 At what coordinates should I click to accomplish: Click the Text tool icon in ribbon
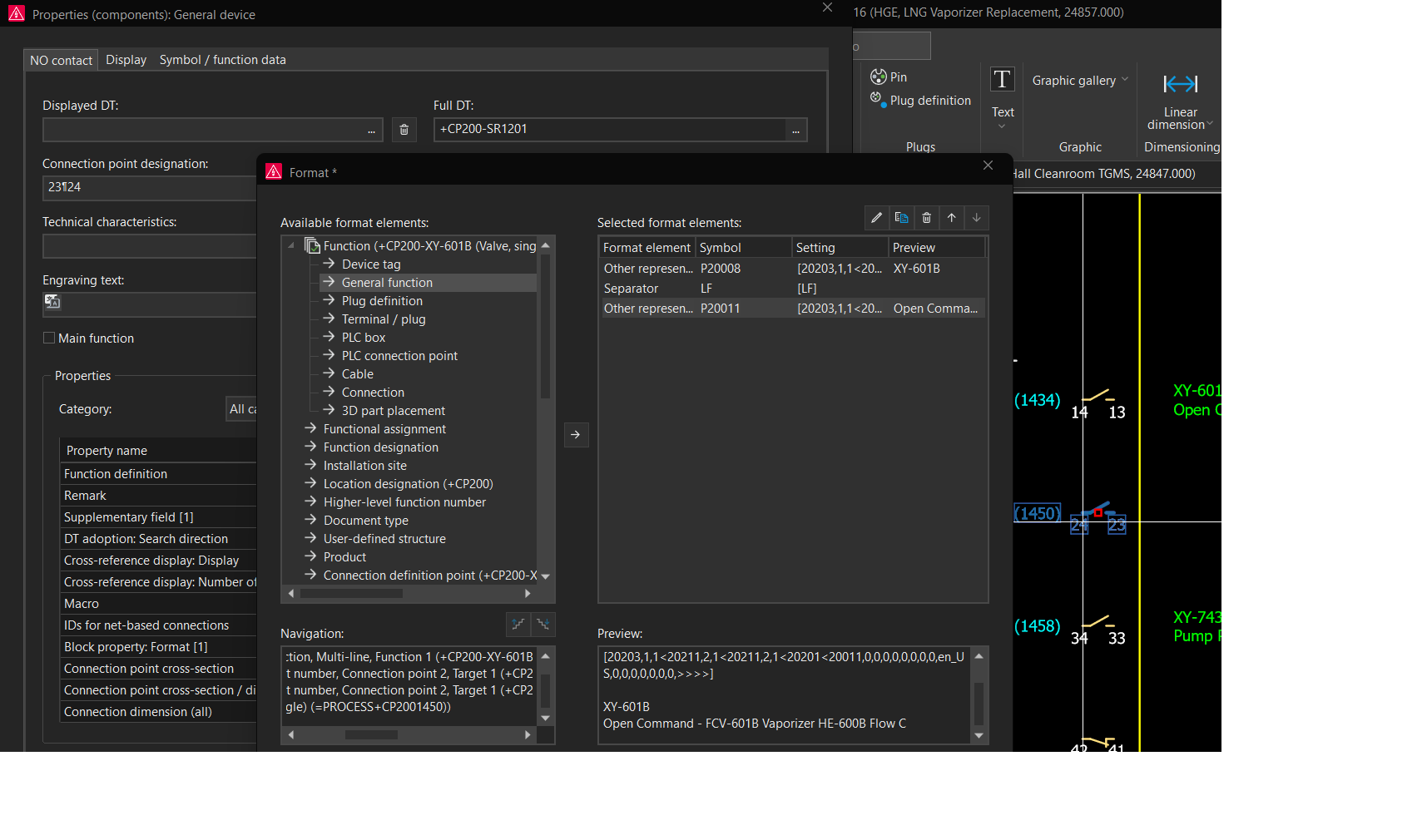pyautogui.click(x=1002, y=81)
